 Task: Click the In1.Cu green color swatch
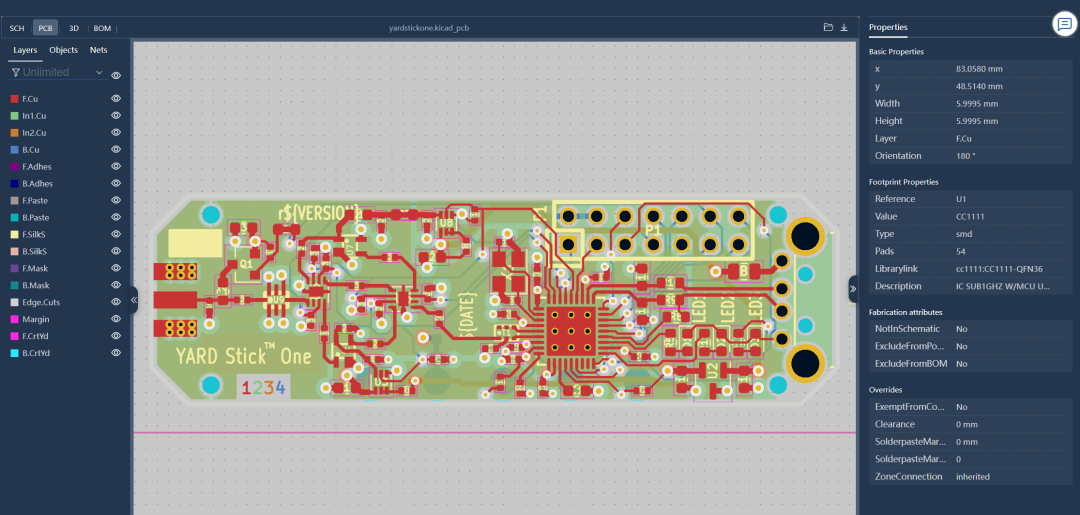(14, 116)
